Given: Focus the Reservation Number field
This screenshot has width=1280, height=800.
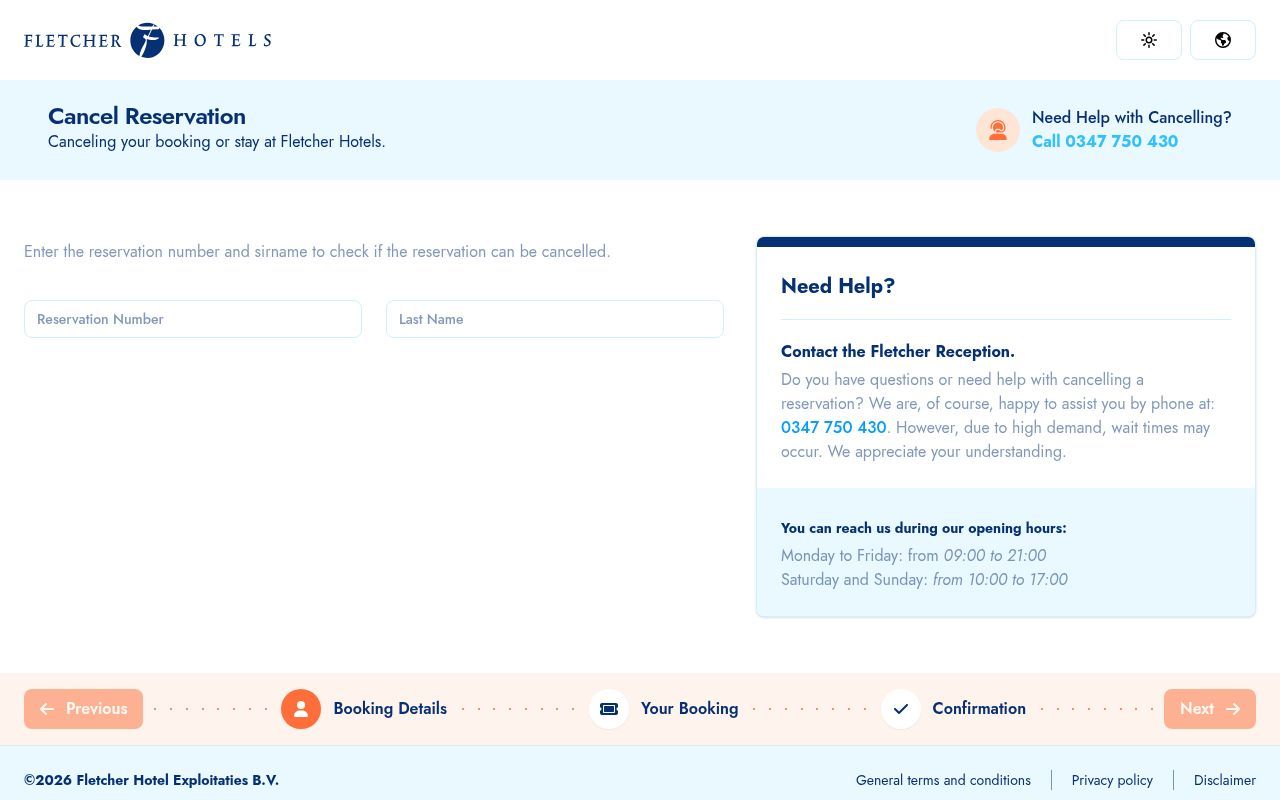Looking at the screenshot, I should [x=193, y=319].
